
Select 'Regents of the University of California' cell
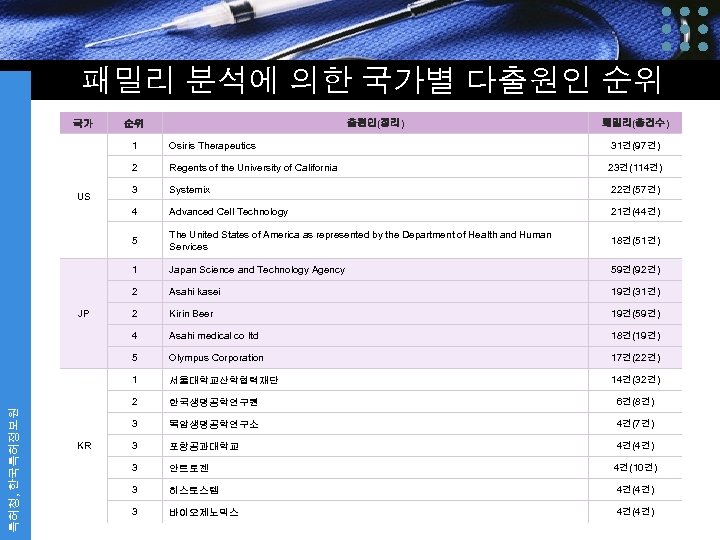(x=375, y=168)
